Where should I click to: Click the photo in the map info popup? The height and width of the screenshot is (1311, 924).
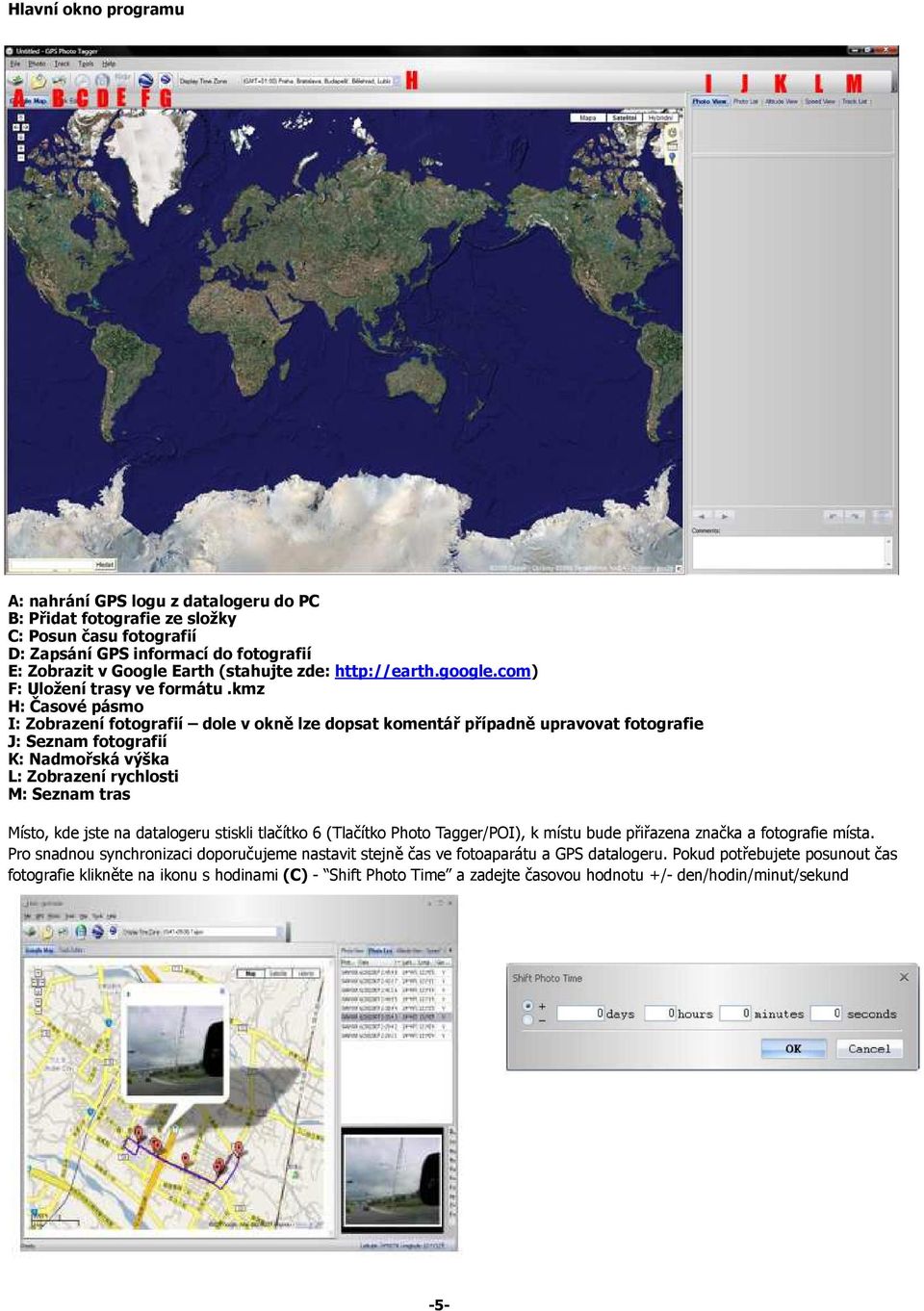[175, 1051]
